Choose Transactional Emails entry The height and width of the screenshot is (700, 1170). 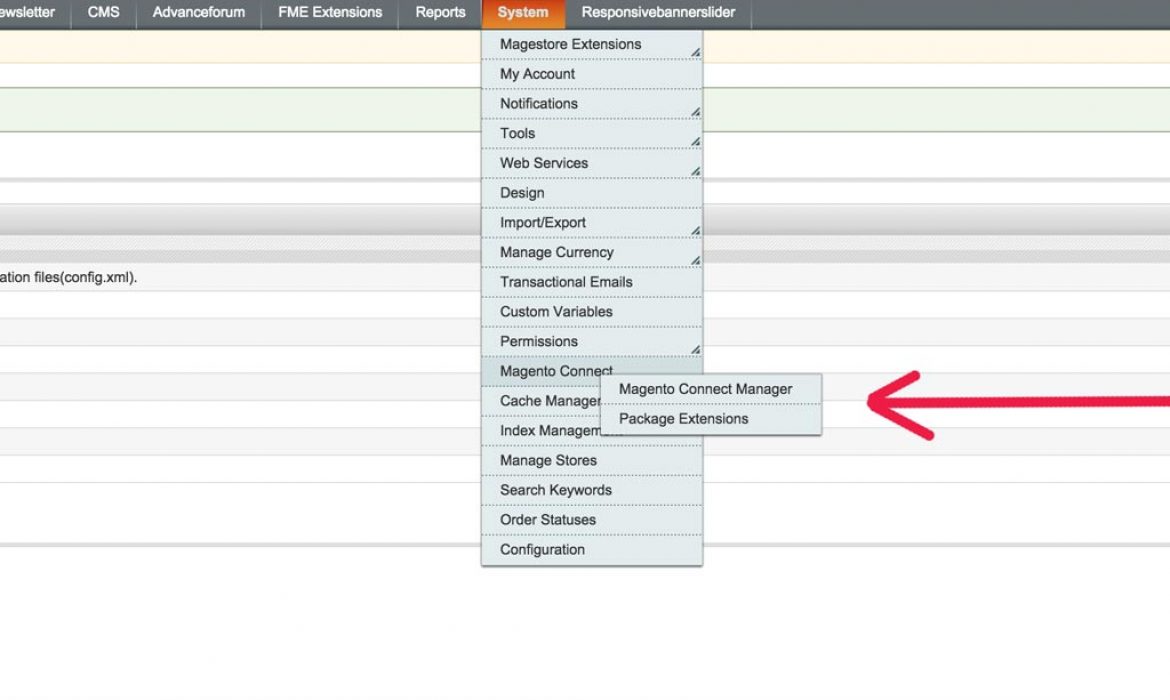click(x=592, y=282)
